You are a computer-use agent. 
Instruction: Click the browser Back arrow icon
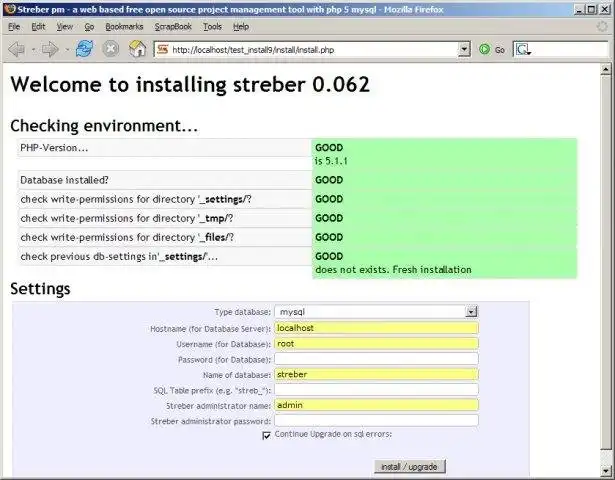tap(16, 49)
